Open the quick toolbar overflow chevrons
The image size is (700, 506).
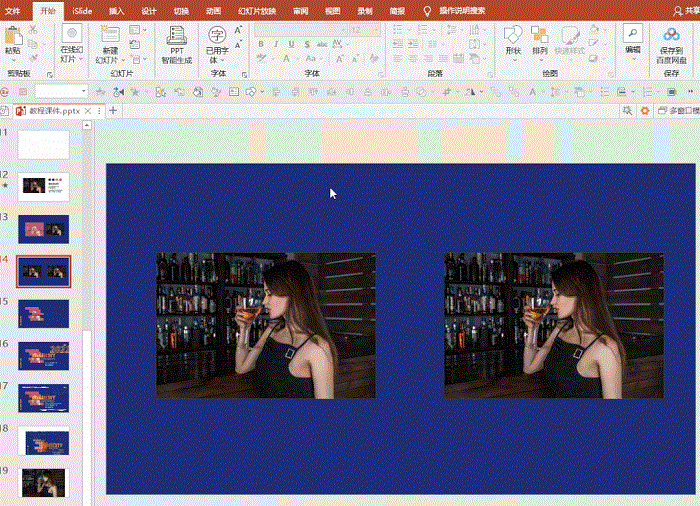(690, 92)
